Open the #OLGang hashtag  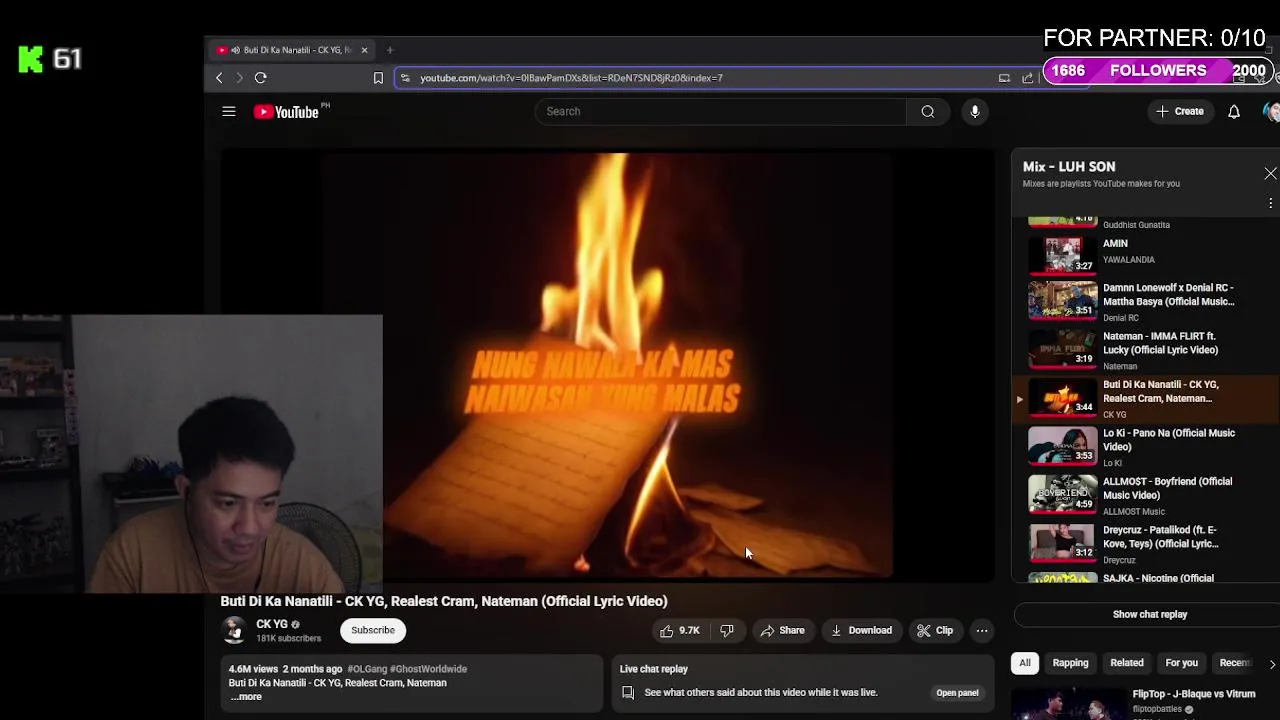point(367,669)
